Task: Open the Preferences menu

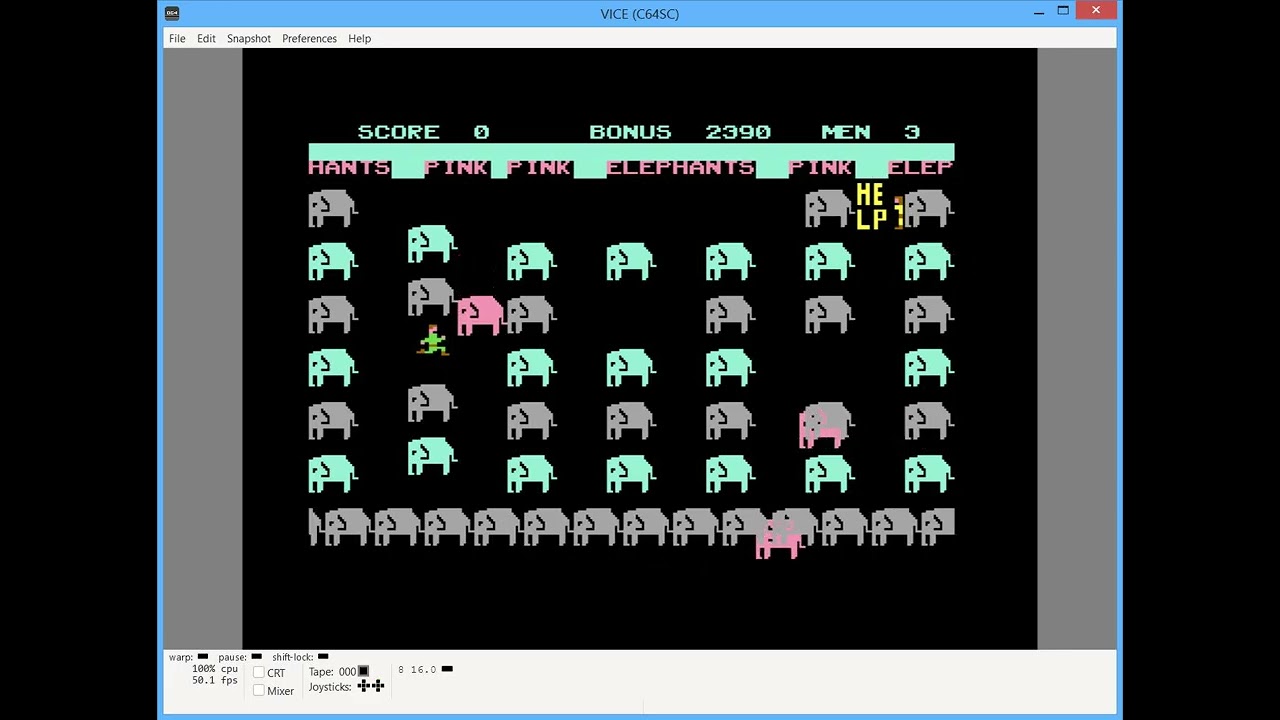Action: [309, 38]
